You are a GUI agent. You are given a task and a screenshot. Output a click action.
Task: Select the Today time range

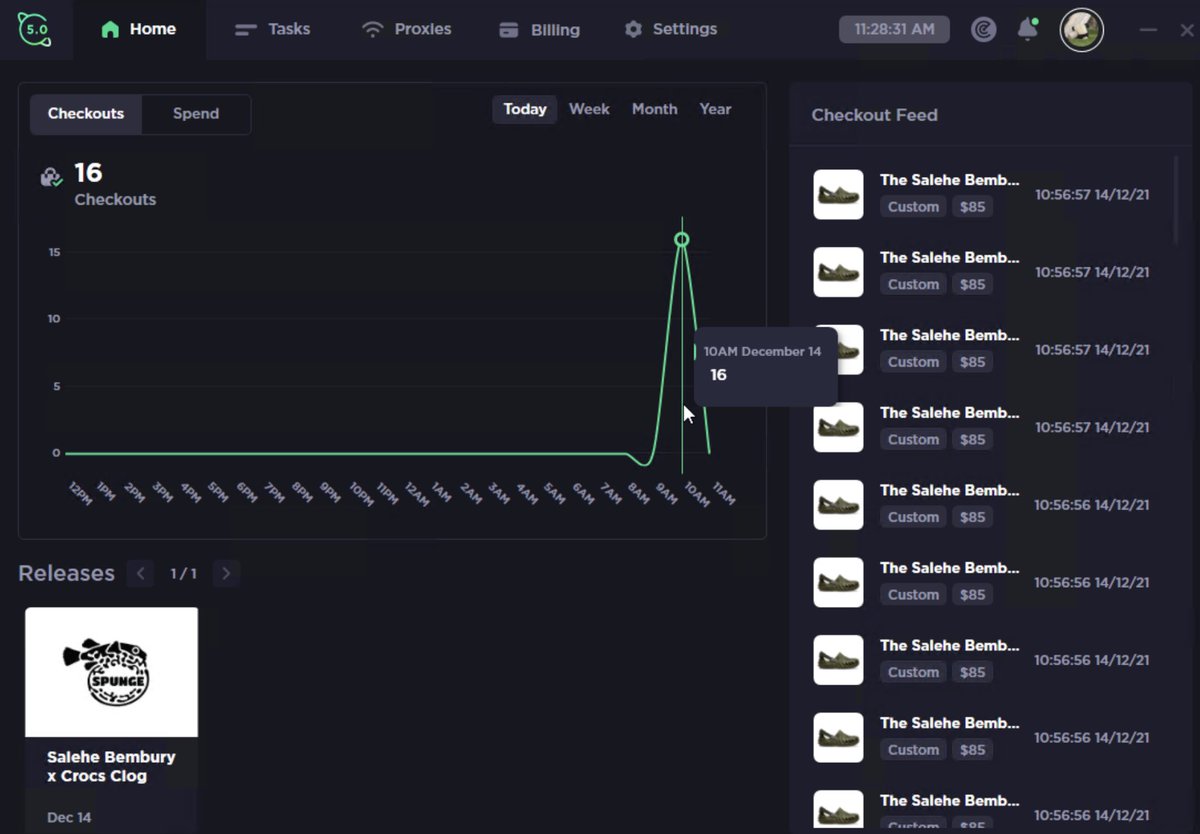[x=525, y=109]
